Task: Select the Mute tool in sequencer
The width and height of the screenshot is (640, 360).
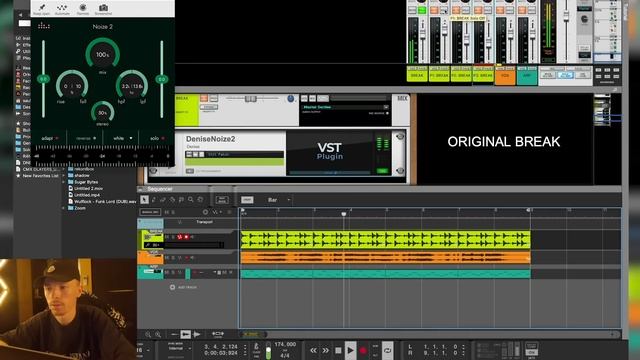Action: pyautogui.click(x=181, y=200)
